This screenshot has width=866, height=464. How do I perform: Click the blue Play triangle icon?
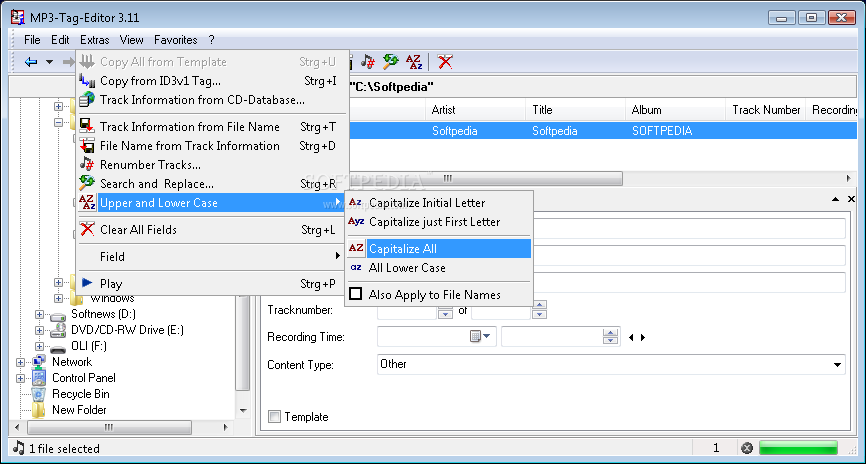87,283
